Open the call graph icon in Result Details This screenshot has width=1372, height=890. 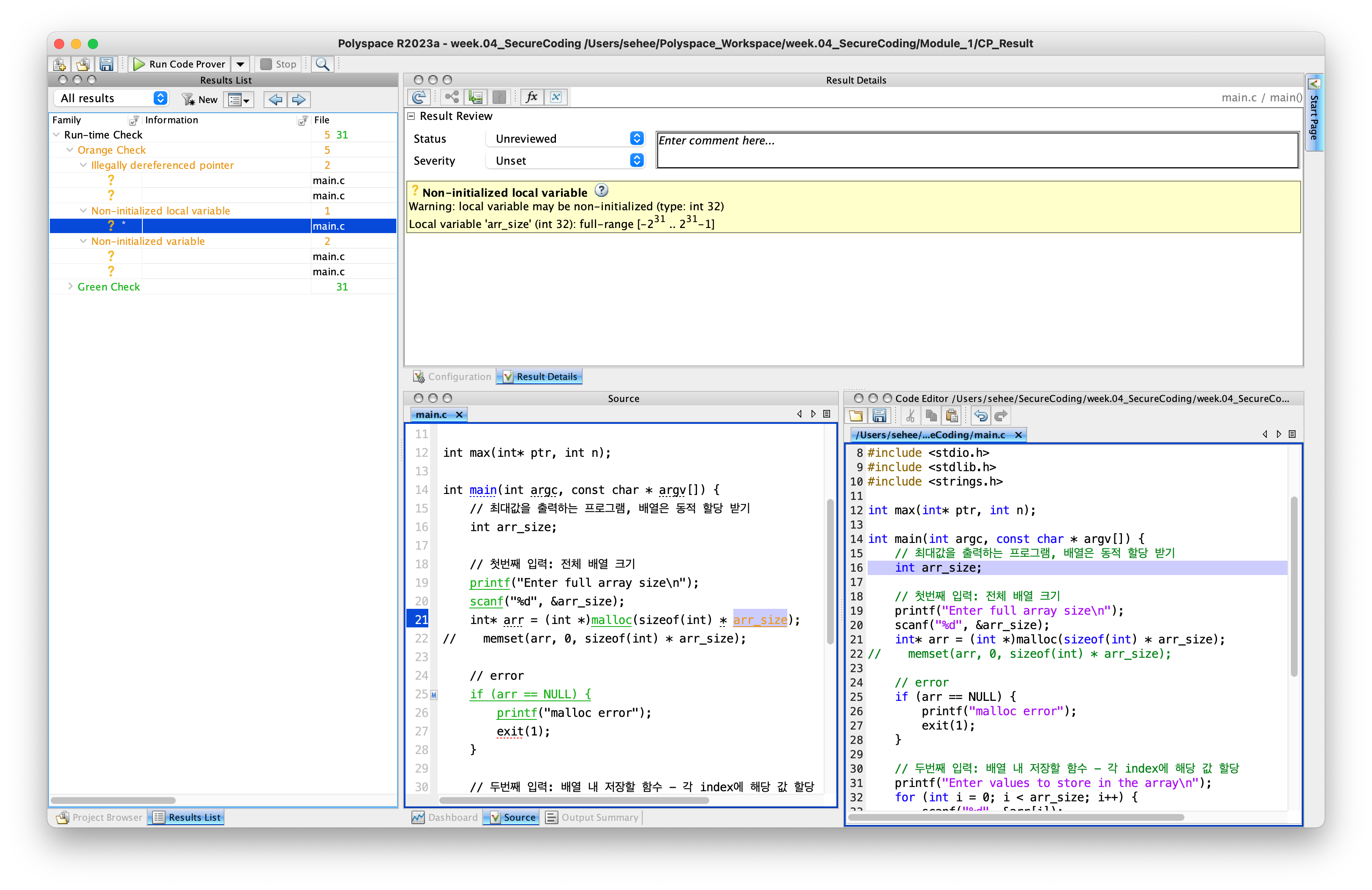452,97
